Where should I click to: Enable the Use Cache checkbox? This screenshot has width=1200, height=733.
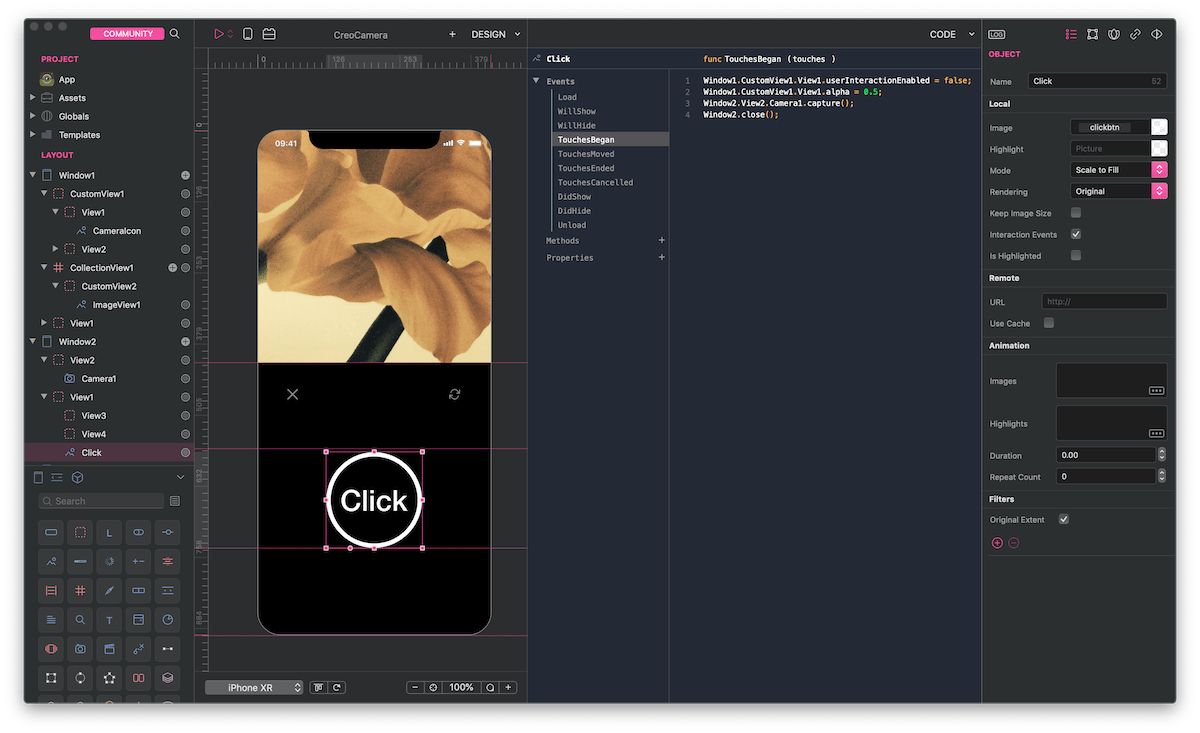[x=1049, y=323]
